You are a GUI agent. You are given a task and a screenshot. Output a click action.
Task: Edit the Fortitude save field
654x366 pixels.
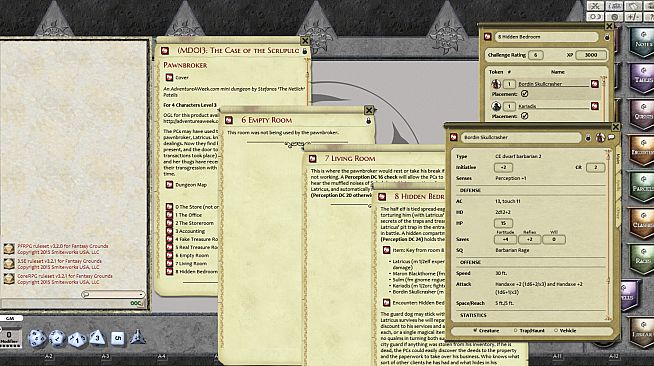coord(505,240)
